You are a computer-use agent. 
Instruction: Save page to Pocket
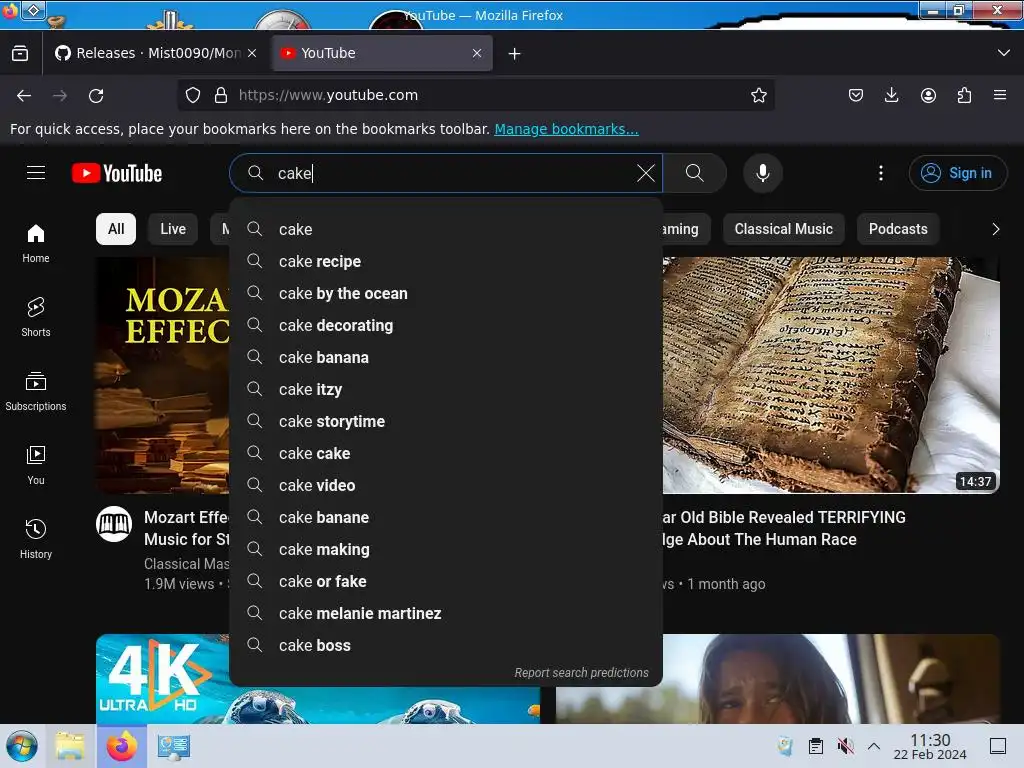(856, 95)
